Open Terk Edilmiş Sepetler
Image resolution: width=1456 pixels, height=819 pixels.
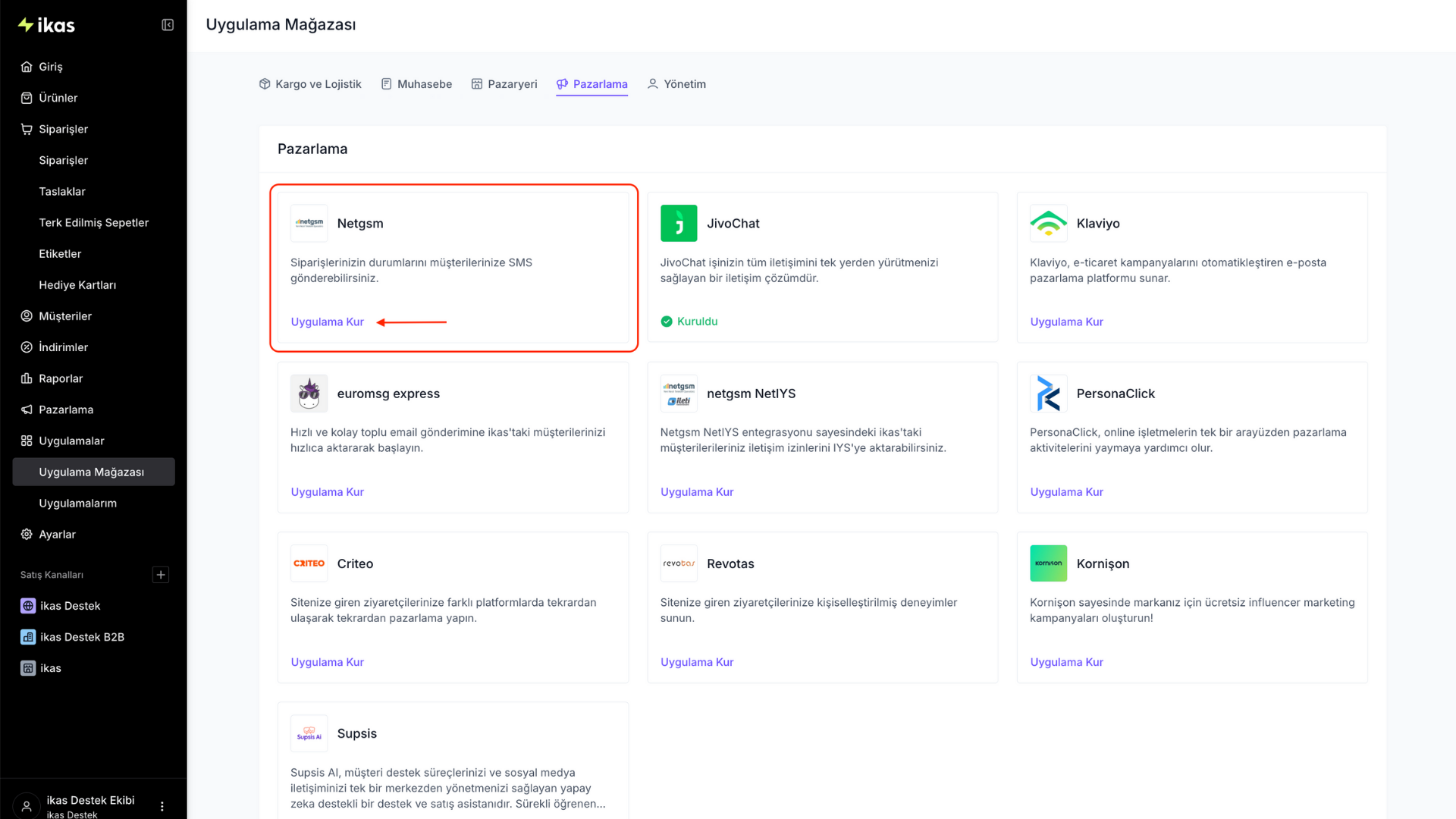(x=93, y=222)
